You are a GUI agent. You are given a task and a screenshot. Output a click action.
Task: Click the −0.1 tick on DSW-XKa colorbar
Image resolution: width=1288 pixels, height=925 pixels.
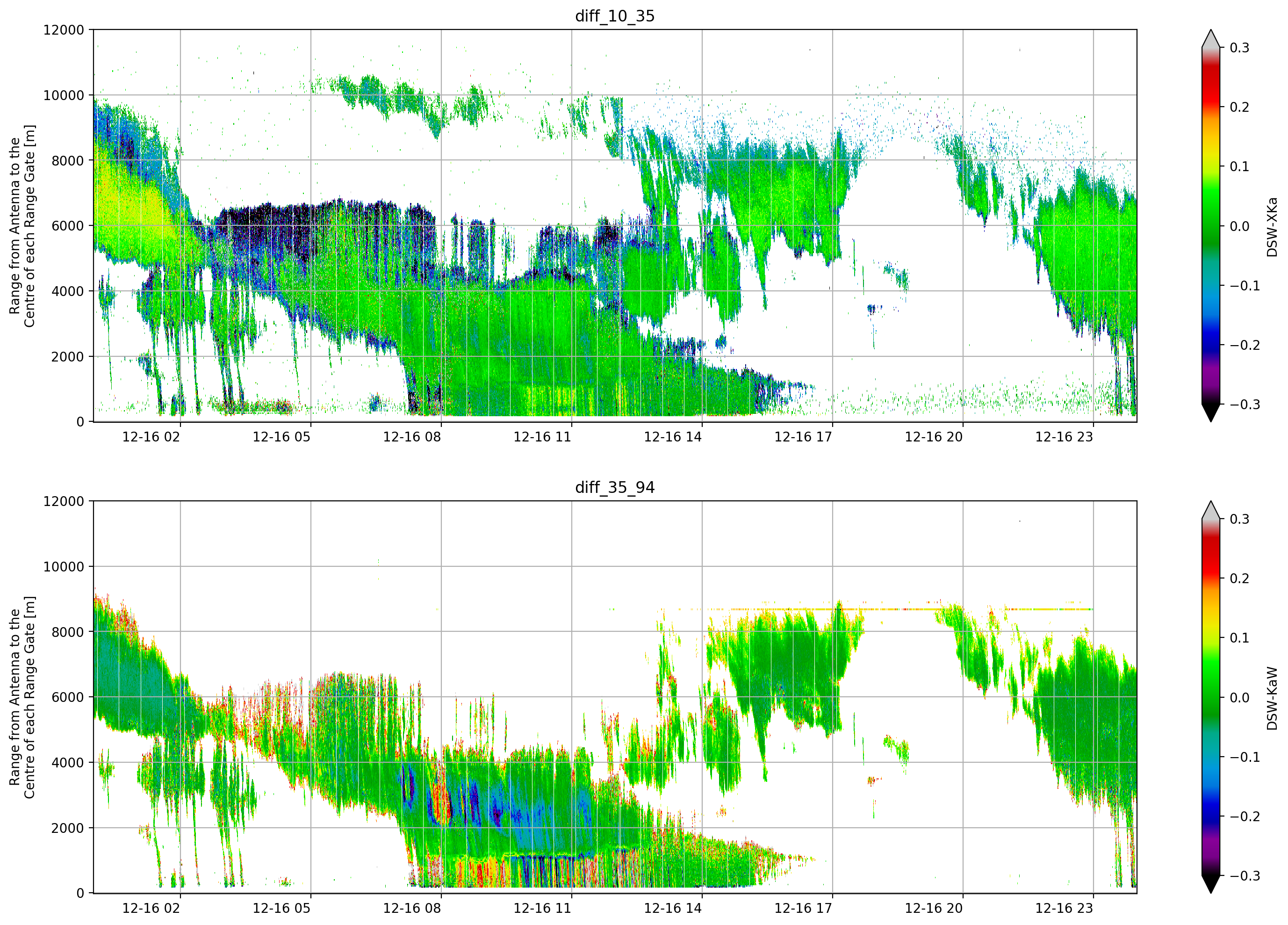coord(1245,286)
